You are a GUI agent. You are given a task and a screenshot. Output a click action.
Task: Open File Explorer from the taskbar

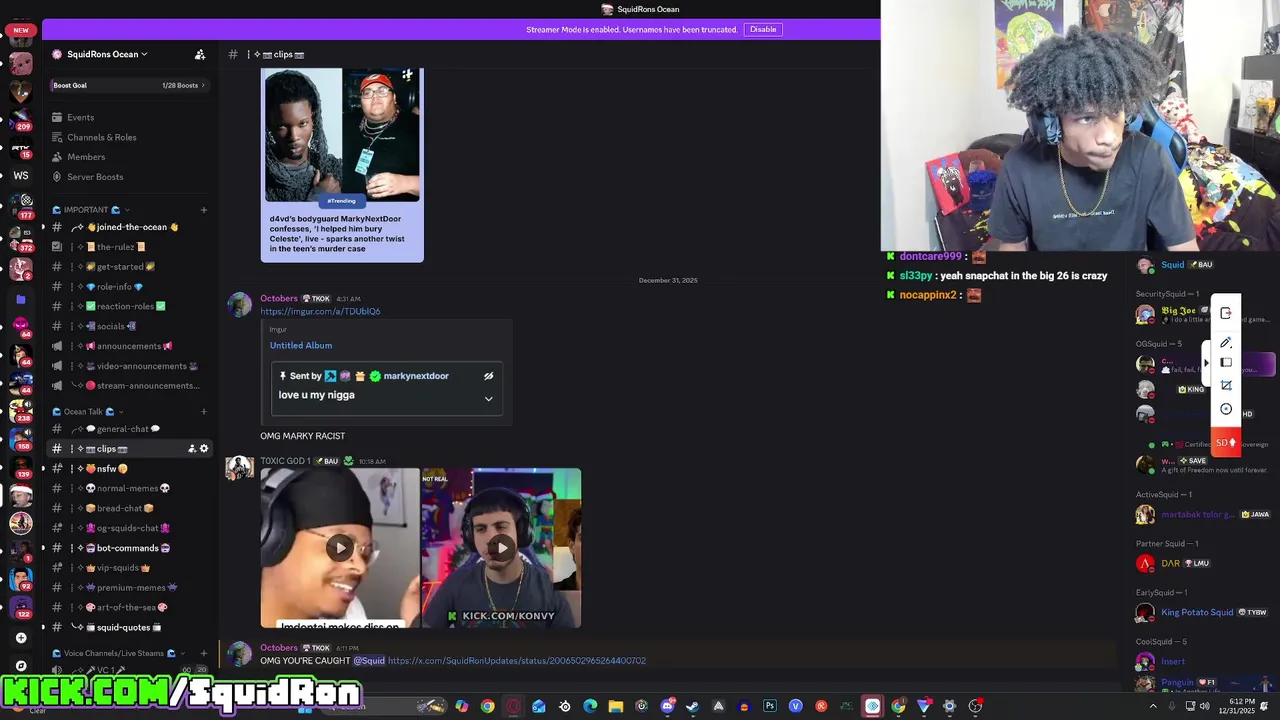point(615,707)
